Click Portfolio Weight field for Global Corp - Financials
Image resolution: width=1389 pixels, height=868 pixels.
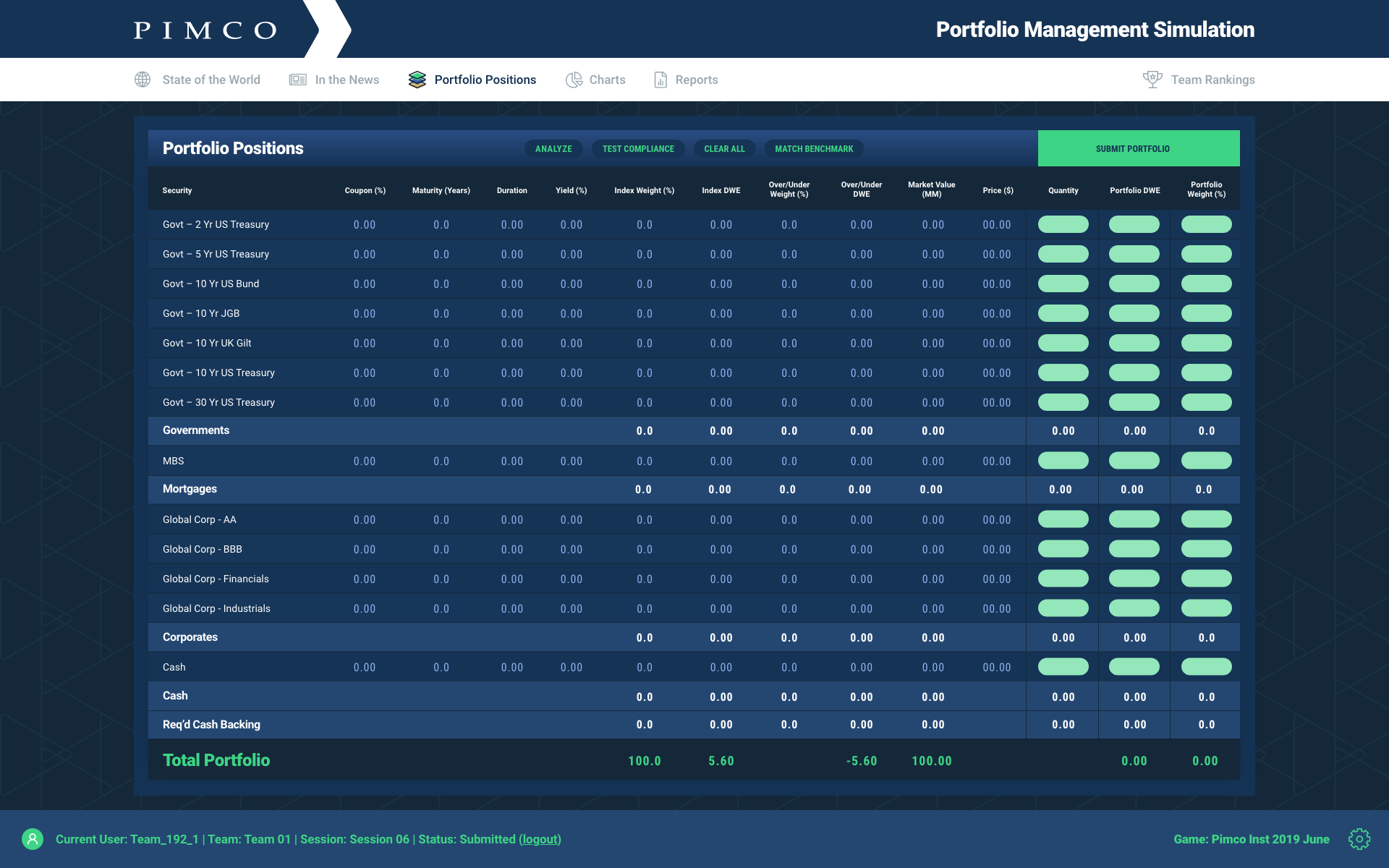coord(1207,579)
